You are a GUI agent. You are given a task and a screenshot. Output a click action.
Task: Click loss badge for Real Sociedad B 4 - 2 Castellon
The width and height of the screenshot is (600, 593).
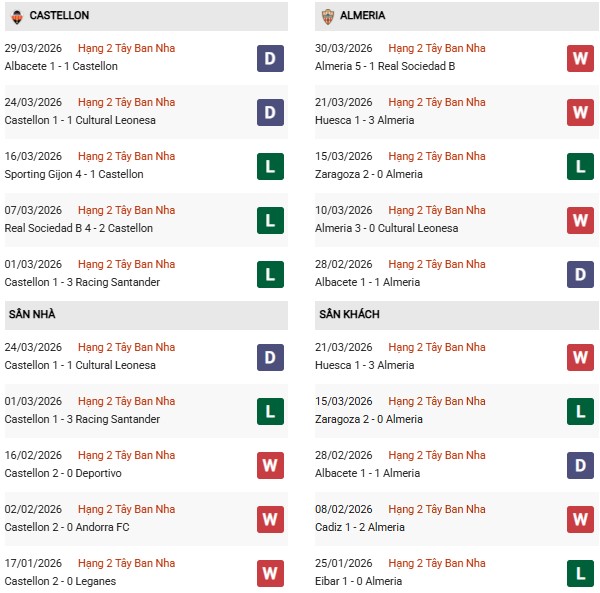[270, 220]
